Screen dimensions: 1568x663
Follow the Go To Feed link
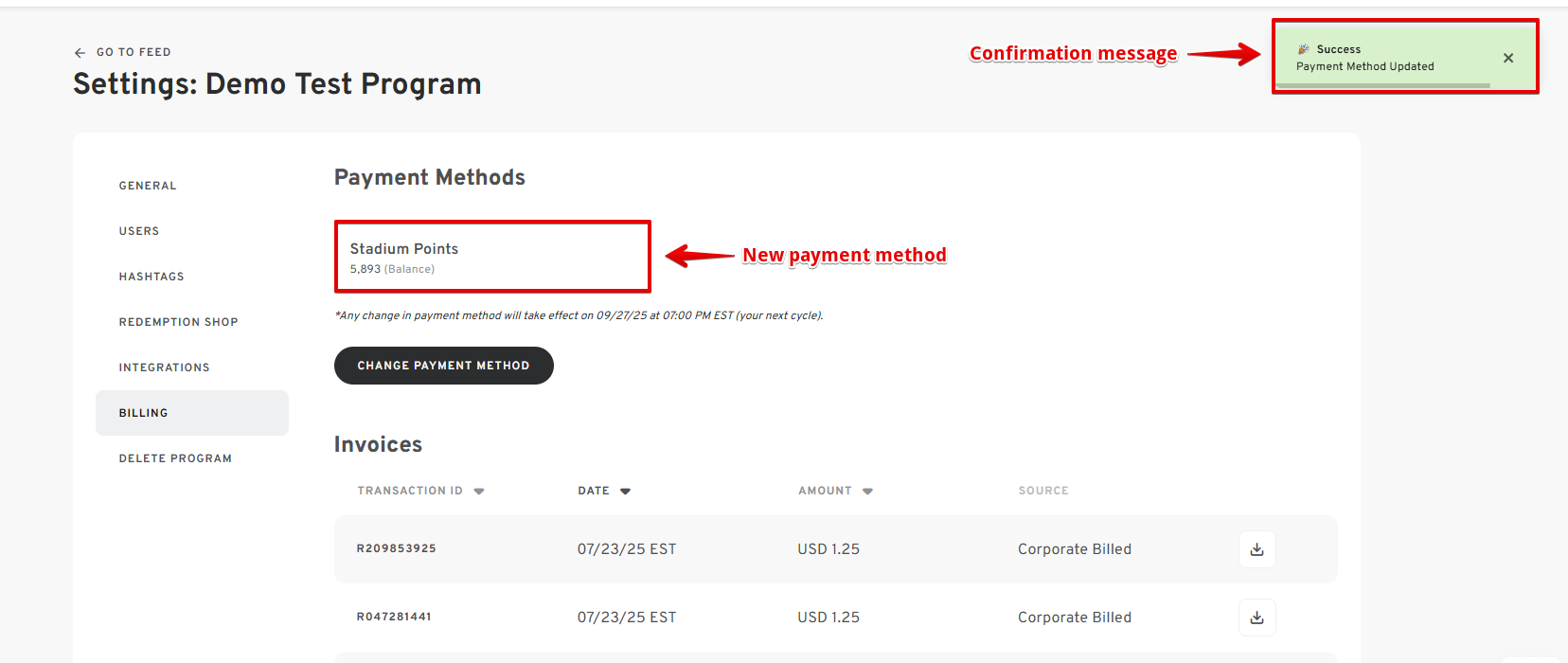coord(134,52)
